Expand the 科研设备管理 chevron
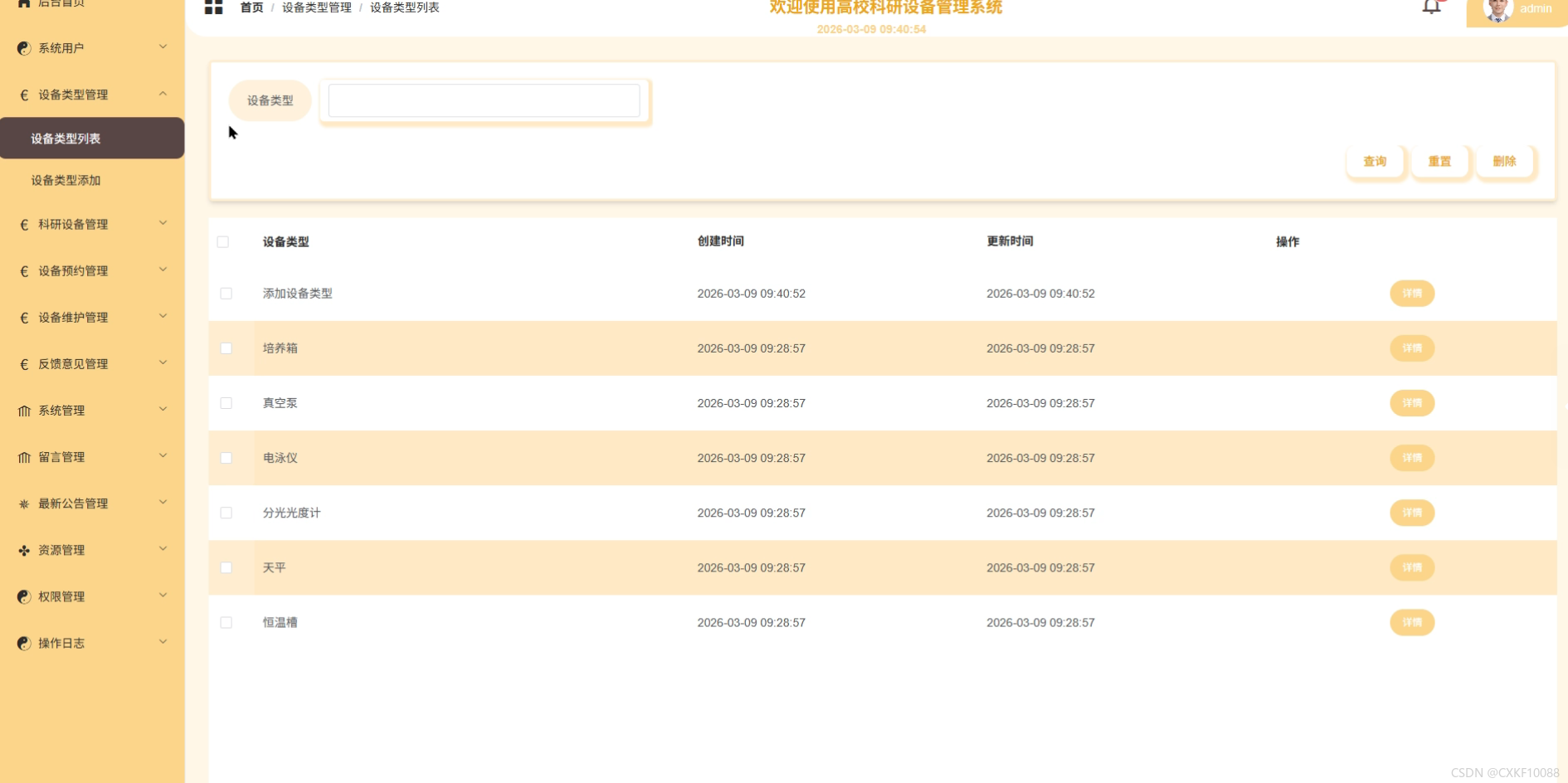The height and width of the screenshot is (783, 1568). coord(163,223)
